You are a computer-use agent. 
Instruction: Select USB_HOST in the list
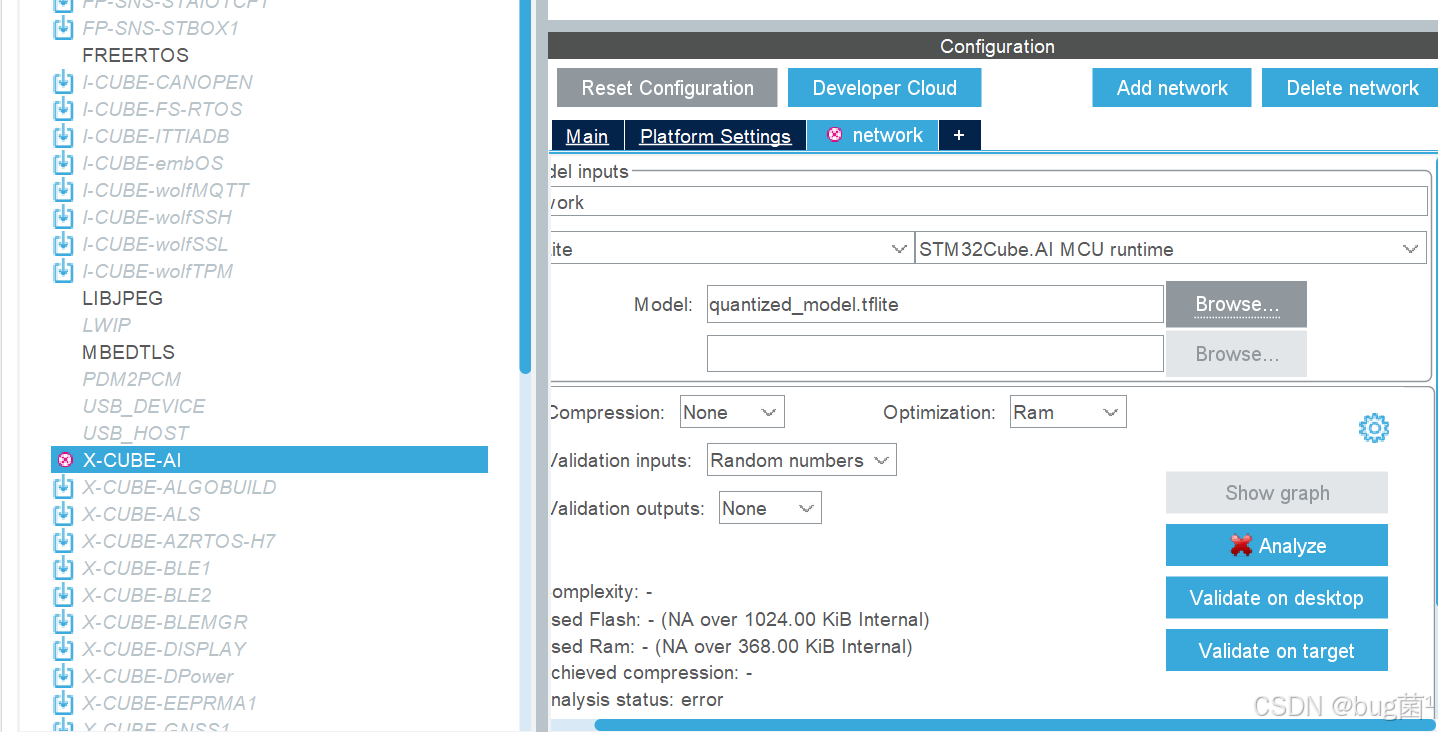[135, 433]
